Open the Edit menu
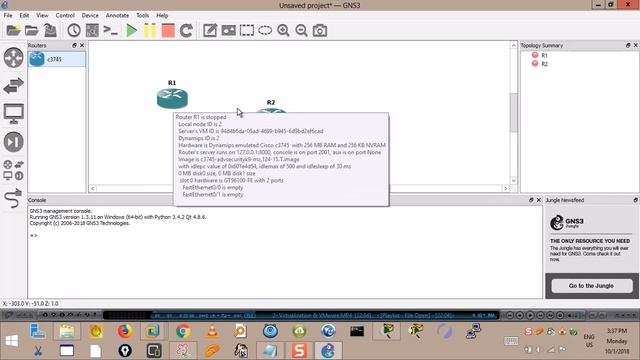The height and width of the screenshot is (360, 640). [24, 15]
